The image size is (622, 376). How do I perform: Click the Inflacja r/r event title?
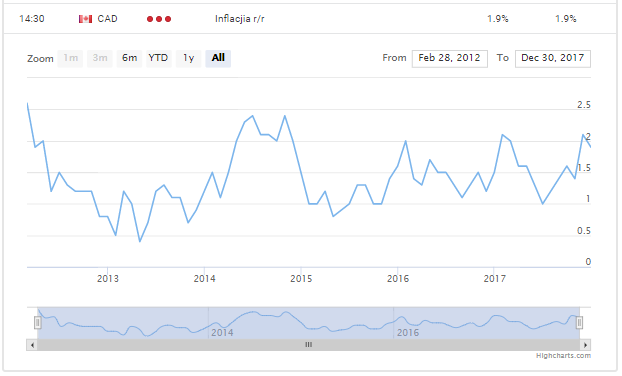(240, 19)
